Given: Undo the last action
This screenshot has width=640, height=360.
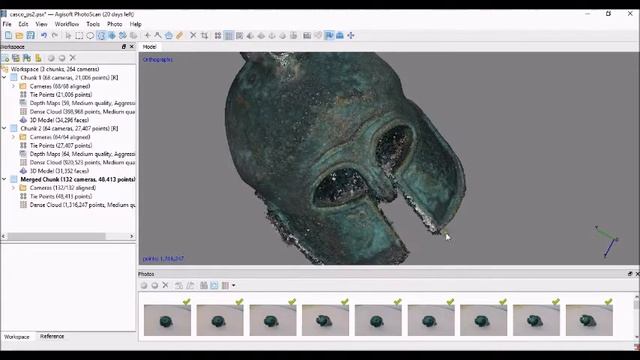Looking at the screenshot, I should (x=44, y=36).
